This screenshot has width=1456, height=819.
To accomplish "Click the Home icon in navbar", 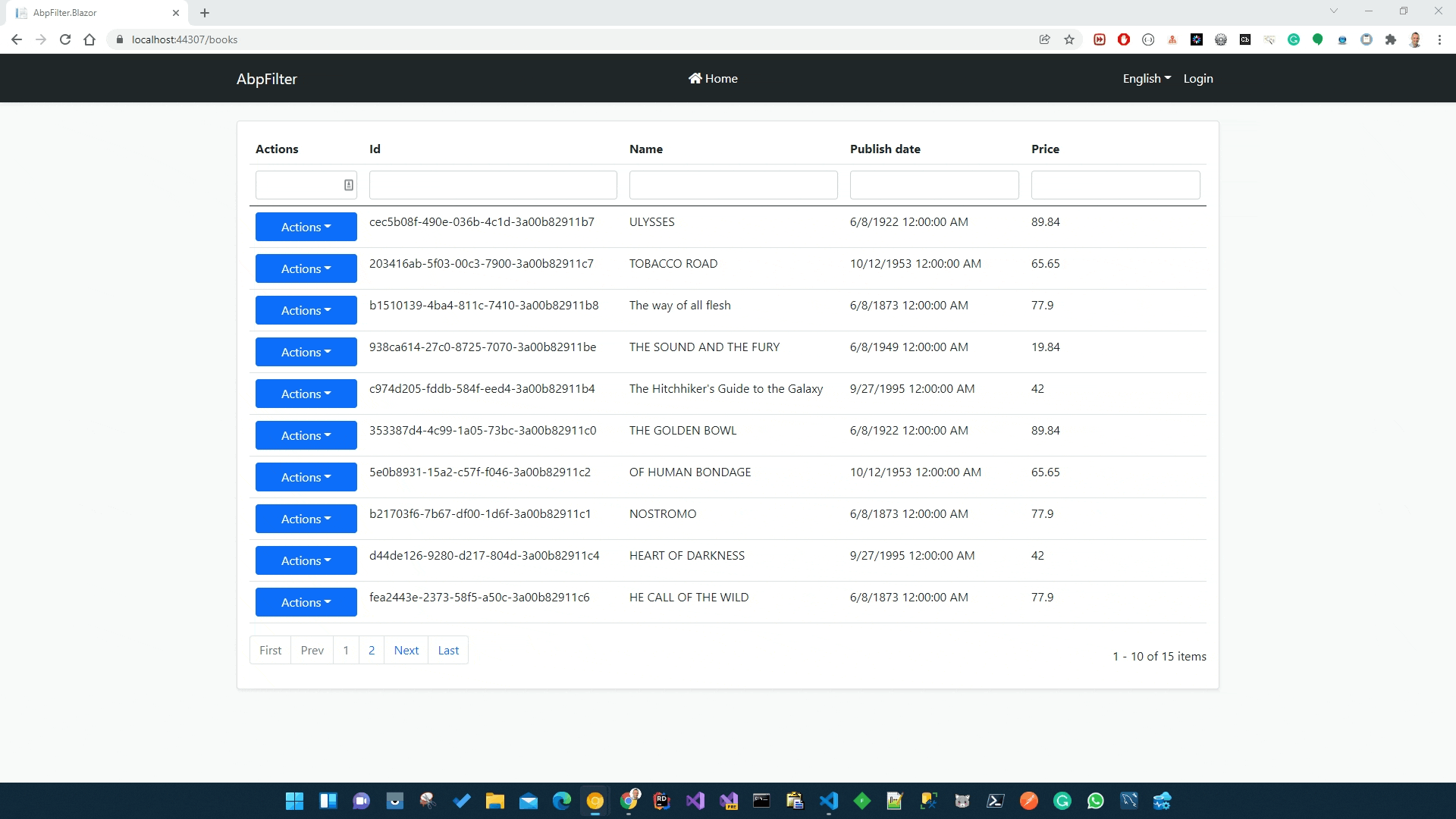I will pyautogui.click(x=695, y=78).
